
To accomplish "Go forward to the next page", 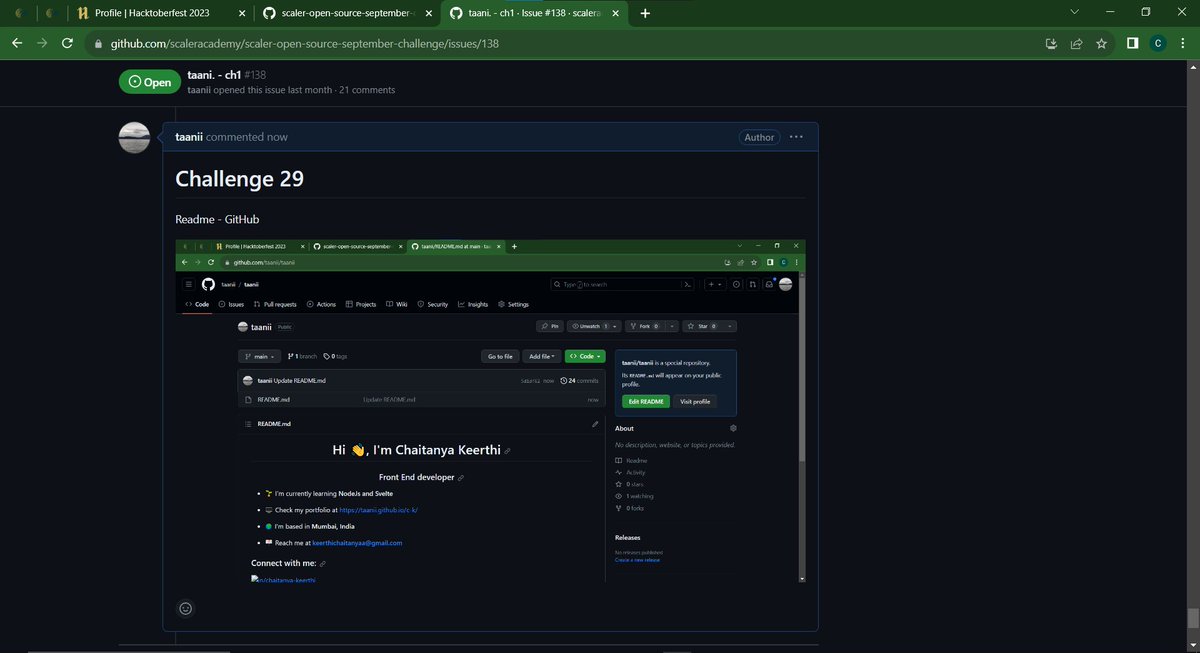I will click(x=42, y=44).
